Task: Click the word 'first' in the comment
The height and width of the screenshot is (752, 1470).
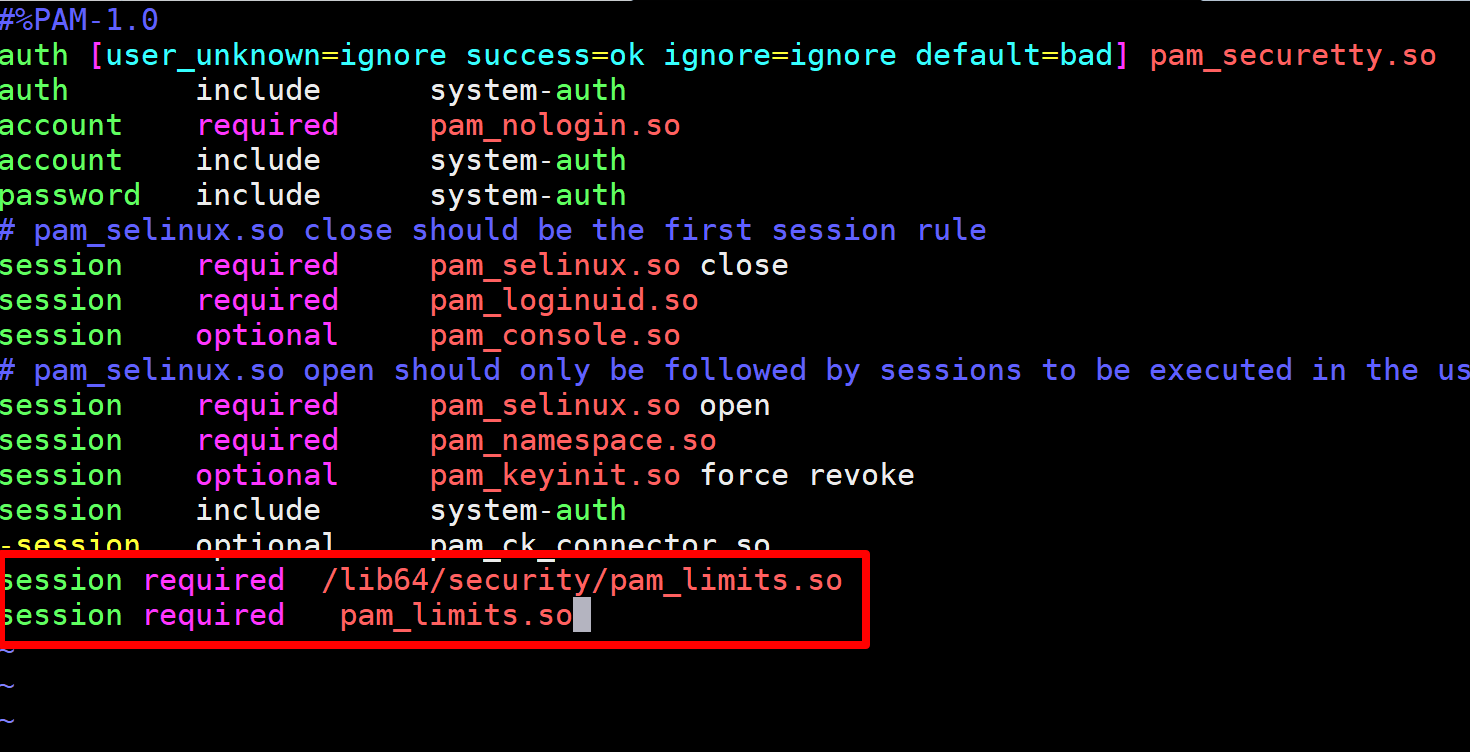Action: tap(708, 230)
